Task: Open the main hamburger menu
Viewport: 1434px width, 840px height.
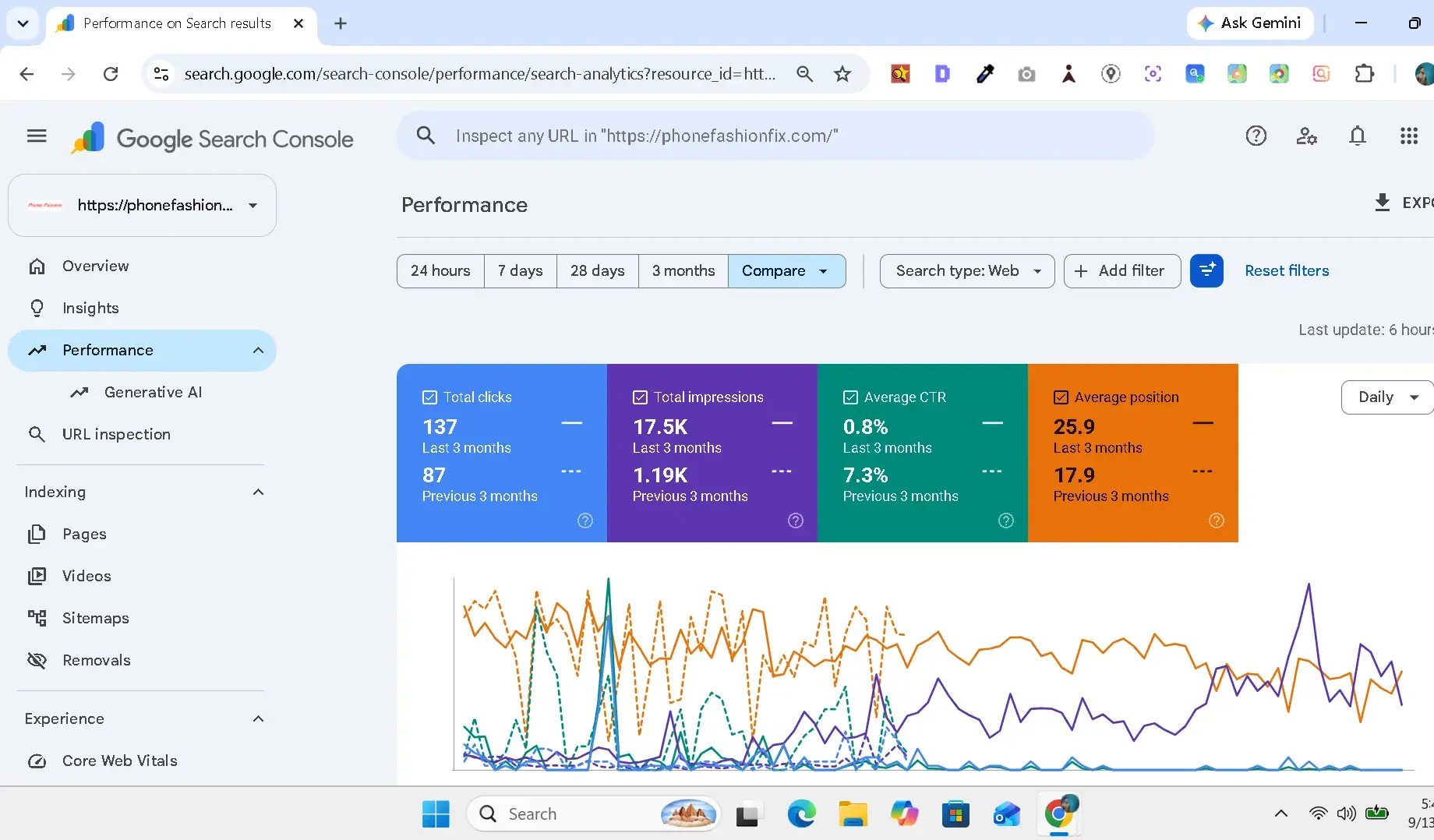Action: [x=37, y=136]
